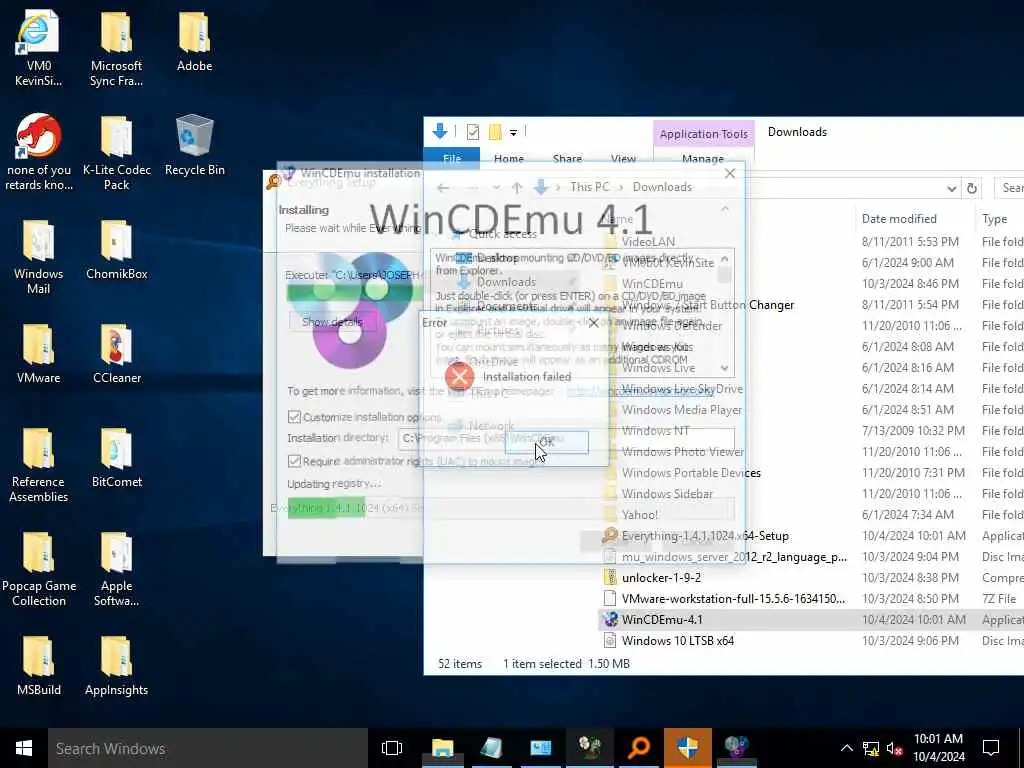Screen dimensions: 1024x768
Task: Open ChomikBox desktop folder
Action: click(x=116, y=249)
